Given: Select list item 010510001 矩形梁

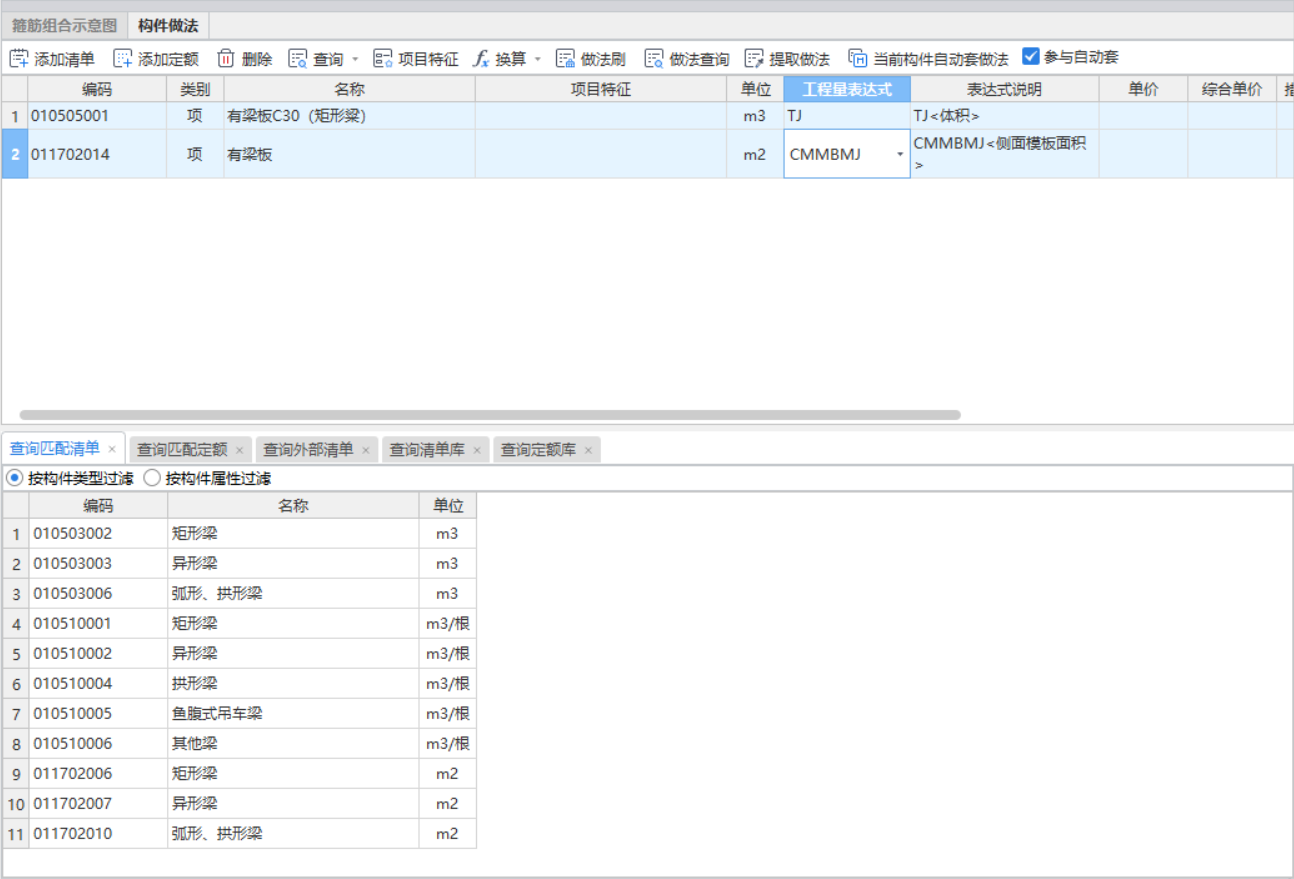Looking at the screenshot, I should click(x=239, y=624).
